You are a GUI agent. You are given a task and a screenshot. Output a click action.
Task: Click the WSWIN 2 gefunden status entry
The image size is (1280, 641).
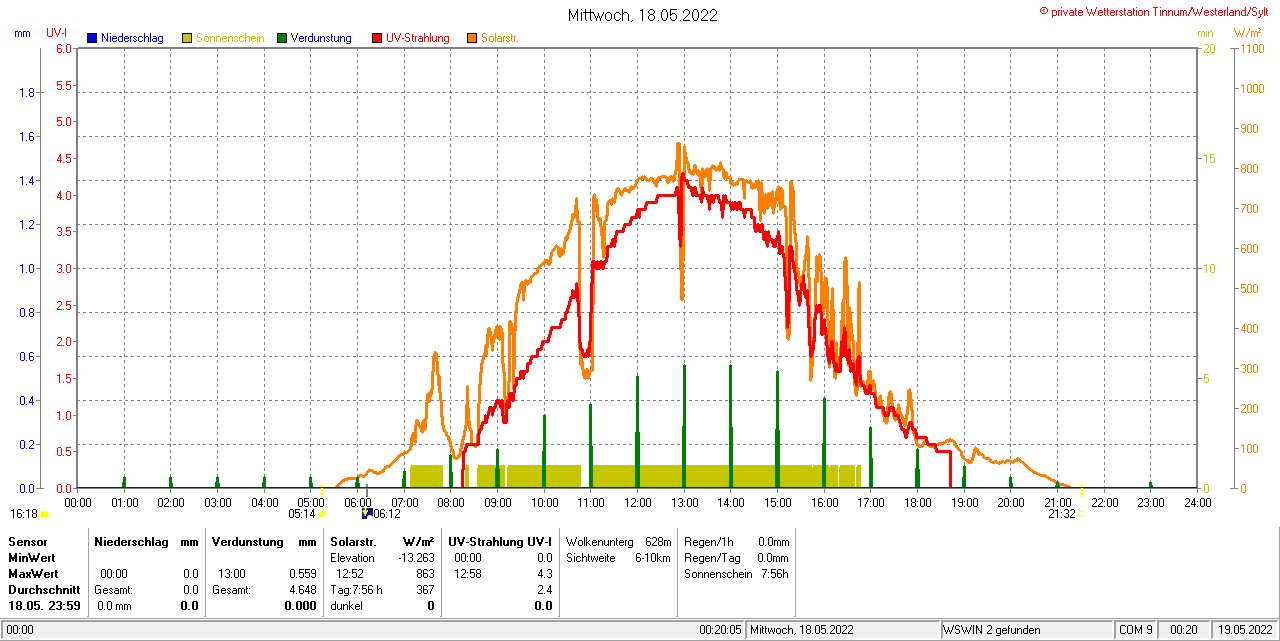pyautogui.click(x=991, y=630)
